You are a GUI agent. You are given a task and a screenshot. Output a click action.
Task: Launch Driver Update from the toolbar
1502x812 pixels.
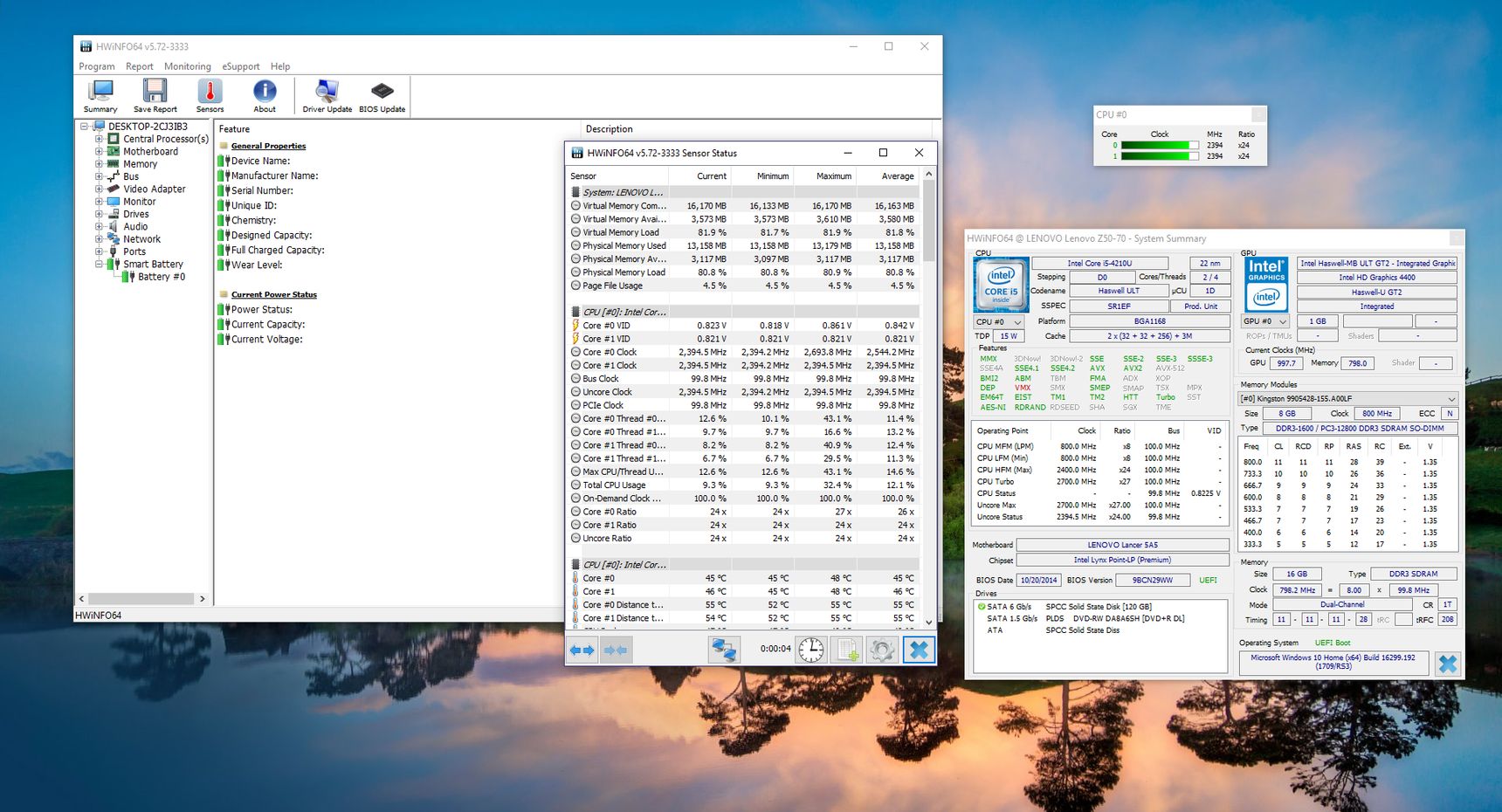click(327, 96)
